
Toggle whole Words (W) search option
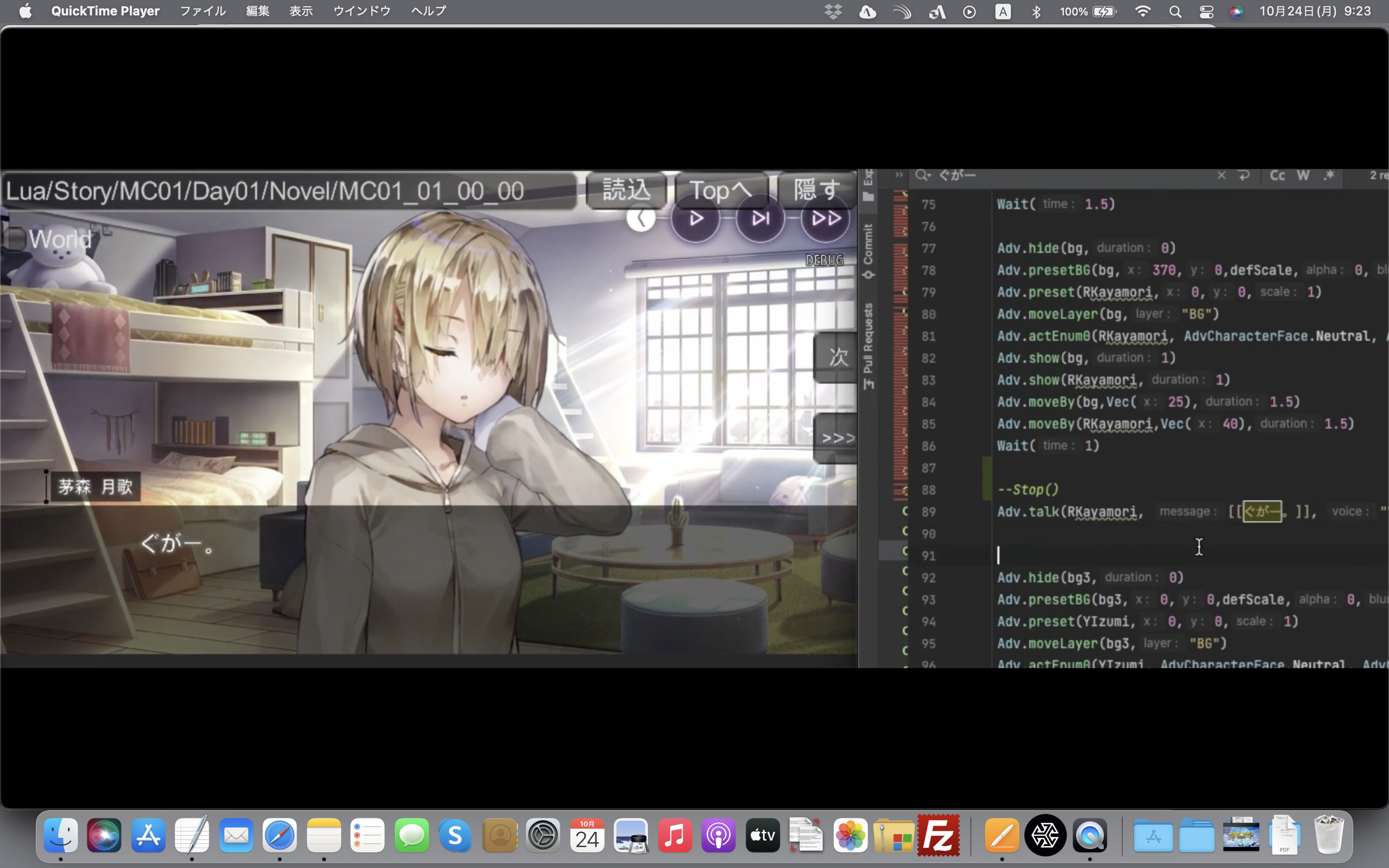(x=1303, y=176)
